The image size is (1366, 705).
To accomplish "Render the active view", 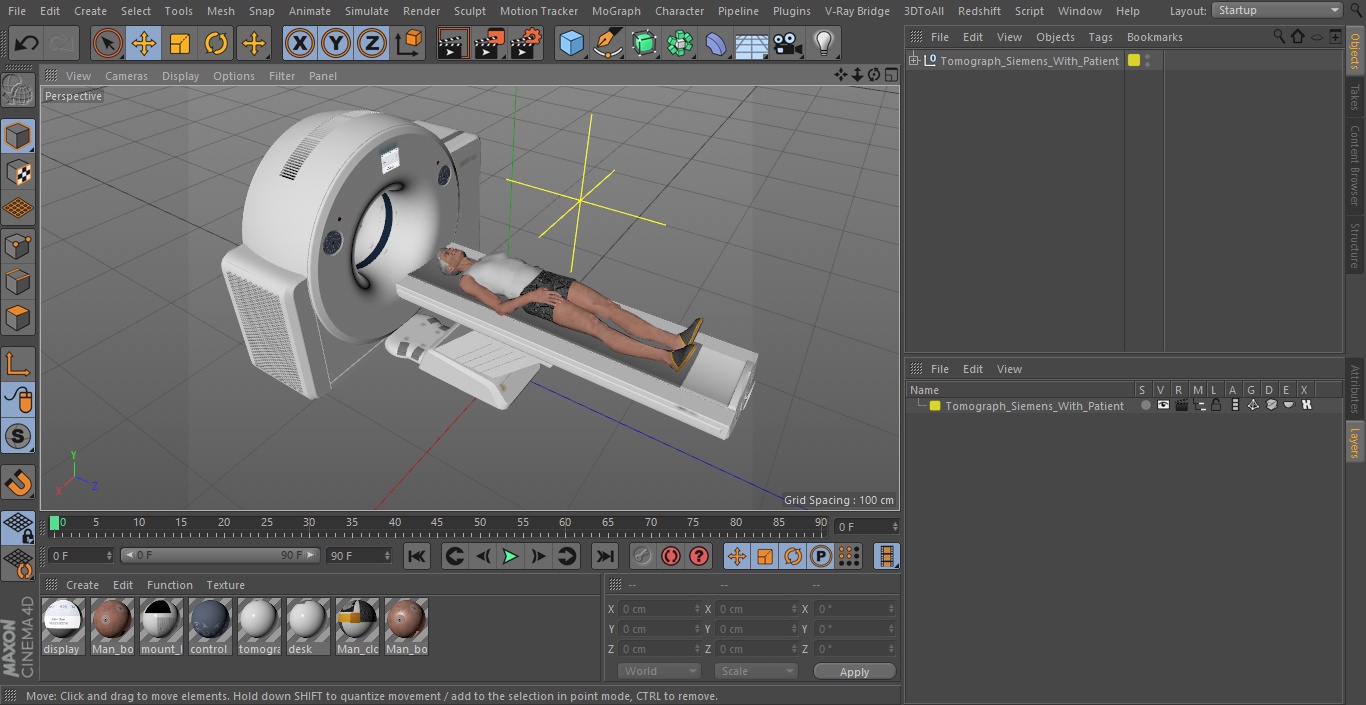I will pos(453,43).
